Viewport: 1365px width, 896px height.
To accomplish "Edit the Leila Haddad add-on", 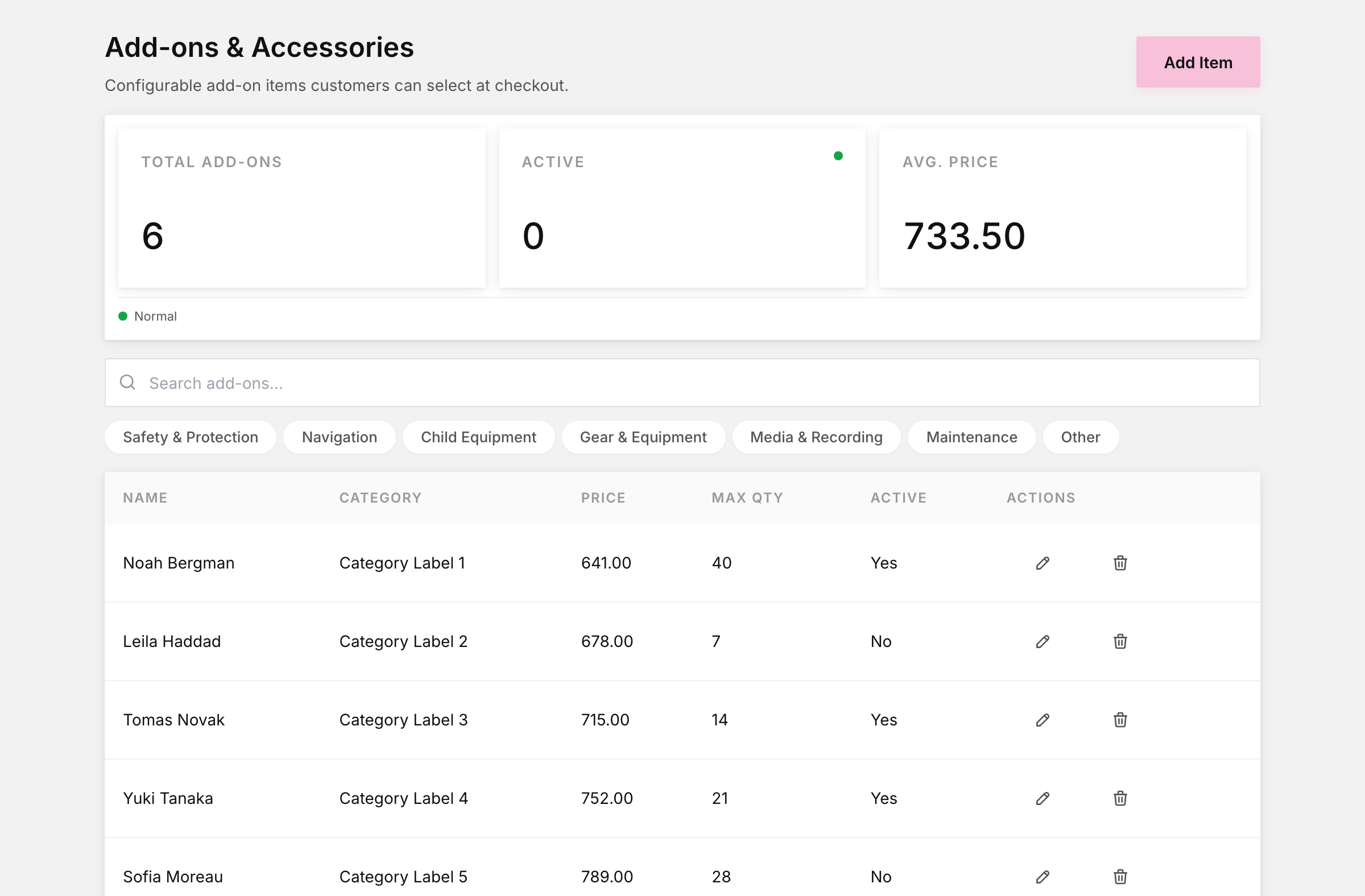I will (x=1043, y=641).
